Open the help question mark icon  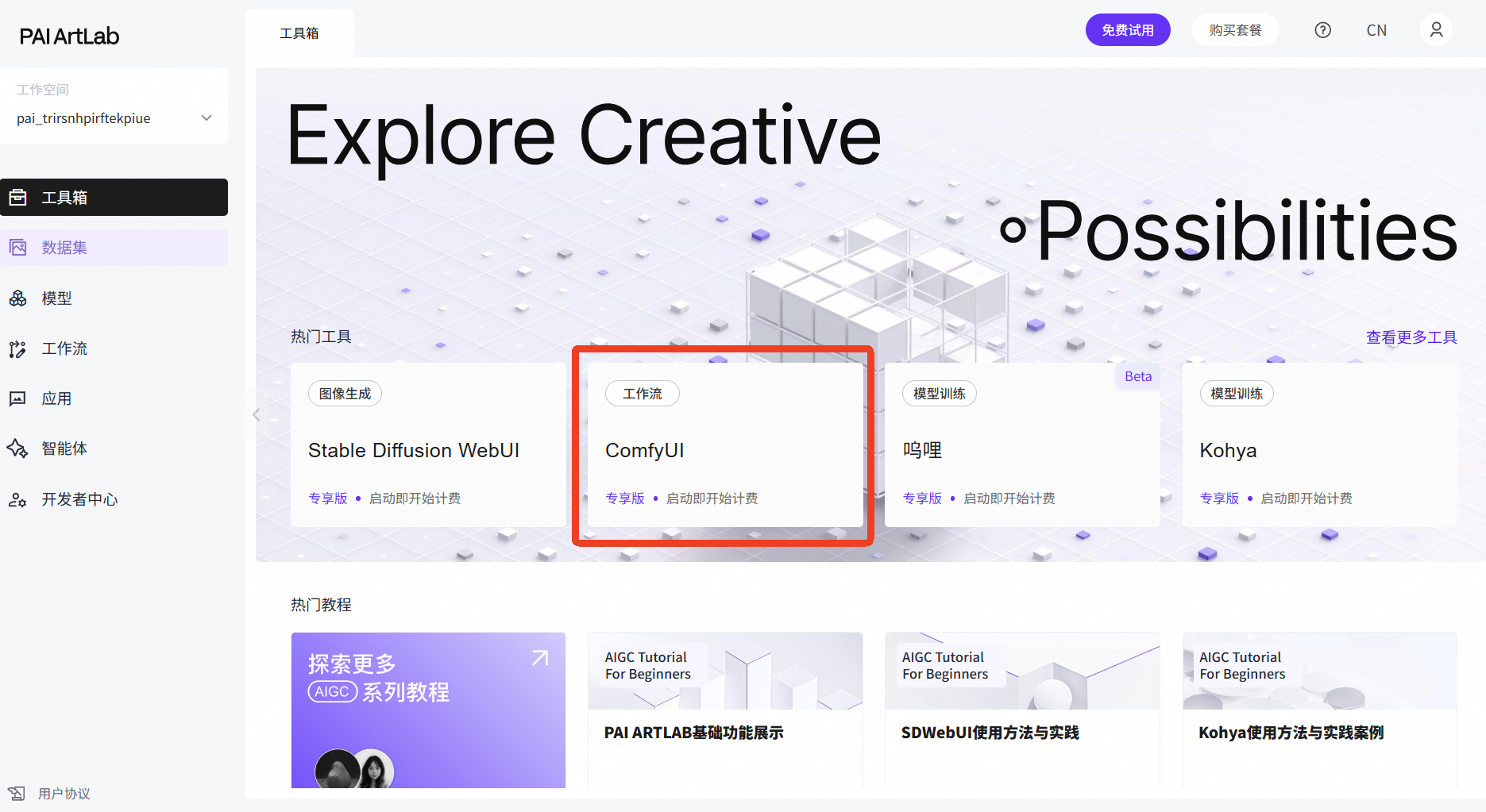(x=1322, y=30)
